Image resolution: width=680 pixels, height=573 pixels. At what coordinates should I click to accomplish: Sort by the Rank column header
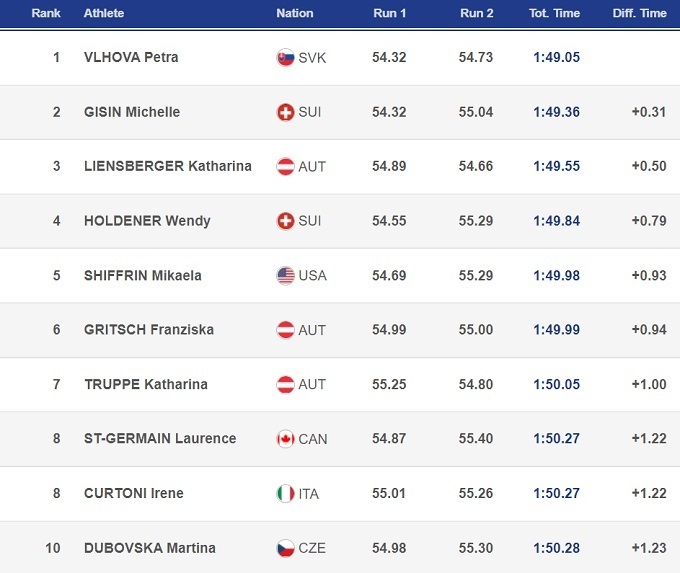point(46,14)
